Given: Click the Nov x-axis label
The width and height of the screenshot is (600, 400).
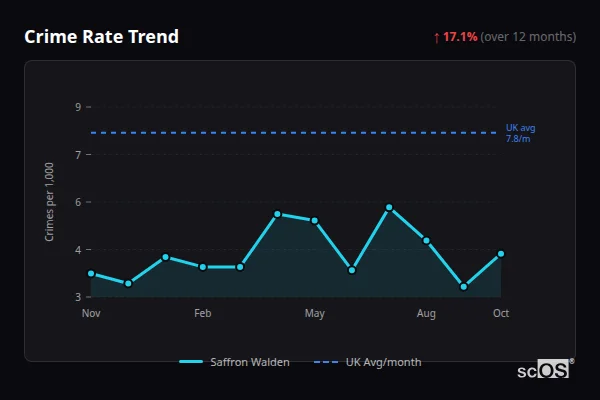Looking at the screenshot, I should pos(91,313).
